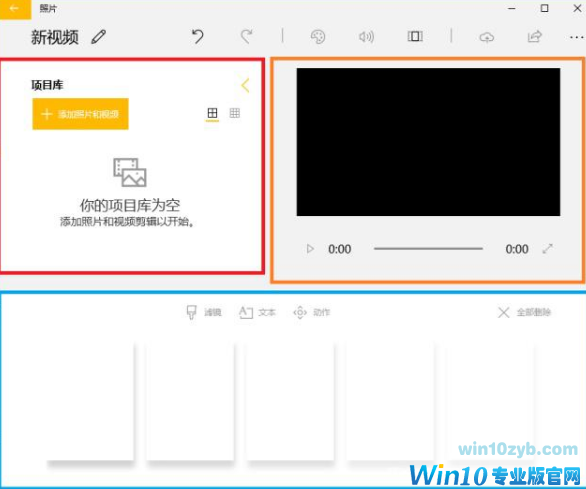Image resolution: width=586 pixels, height=489 pixels.
Task: Select the first empty storyboard slot
Action: (x=90, y=401)
